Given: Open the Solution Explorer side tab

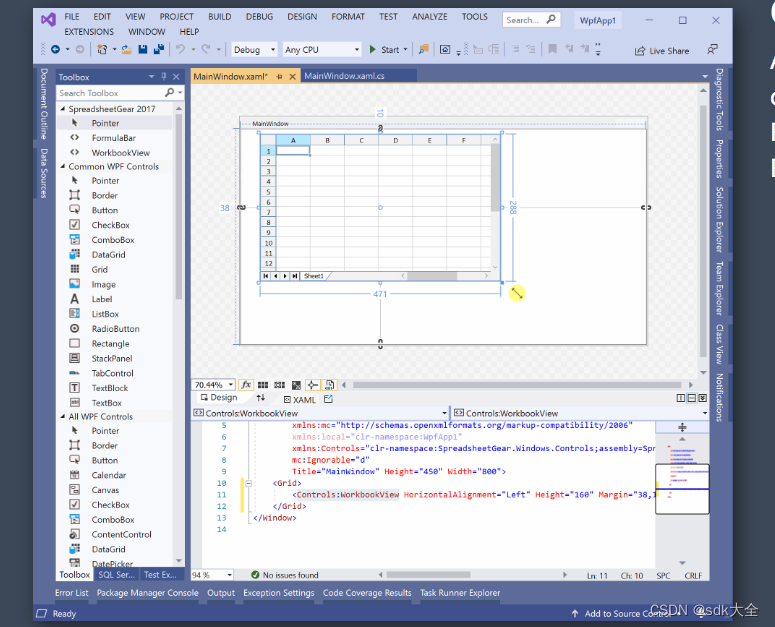Looking at the screenshot, I should coord(720,219).
